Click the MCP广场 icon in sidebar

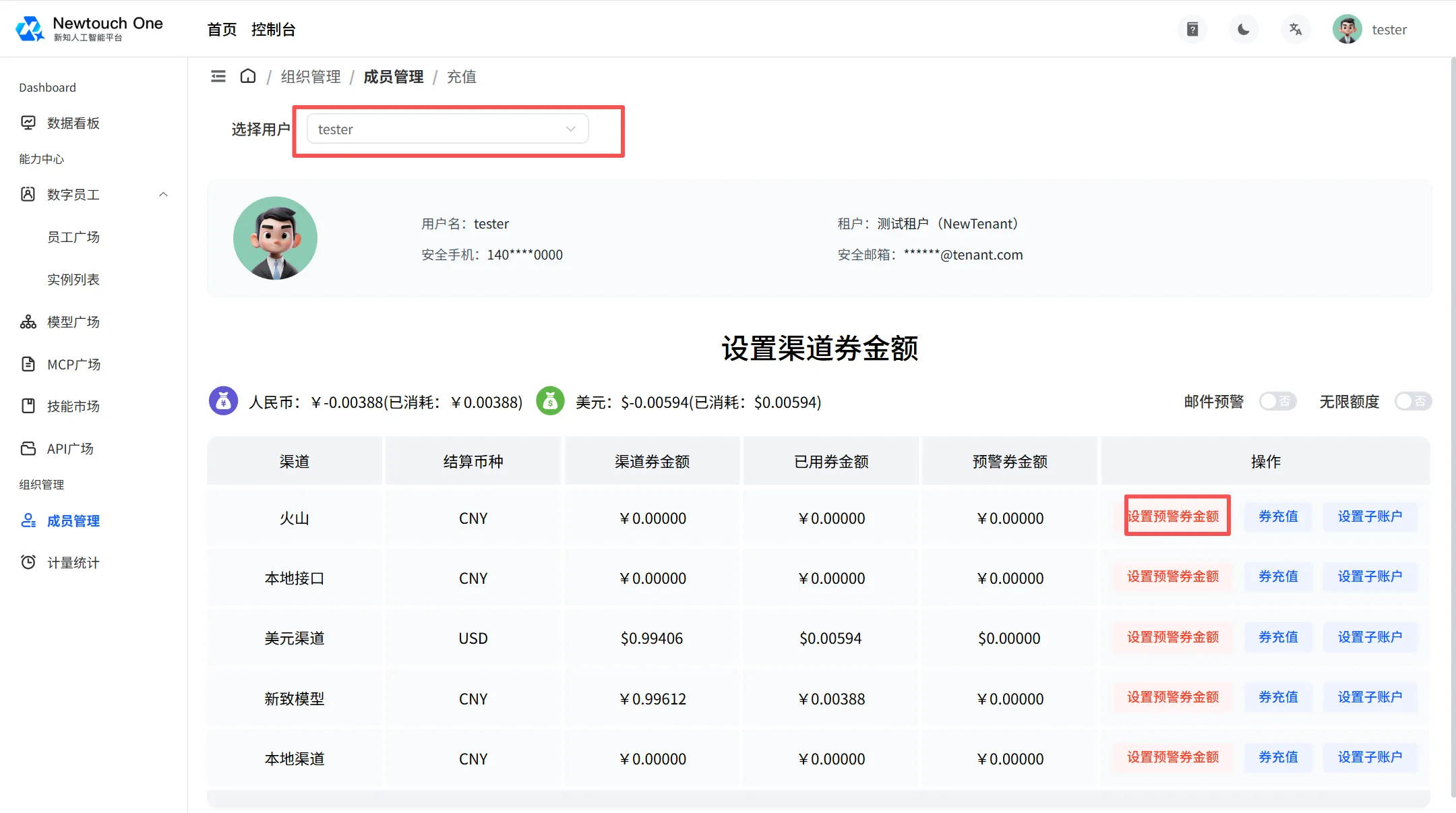(x=28, y=364)
